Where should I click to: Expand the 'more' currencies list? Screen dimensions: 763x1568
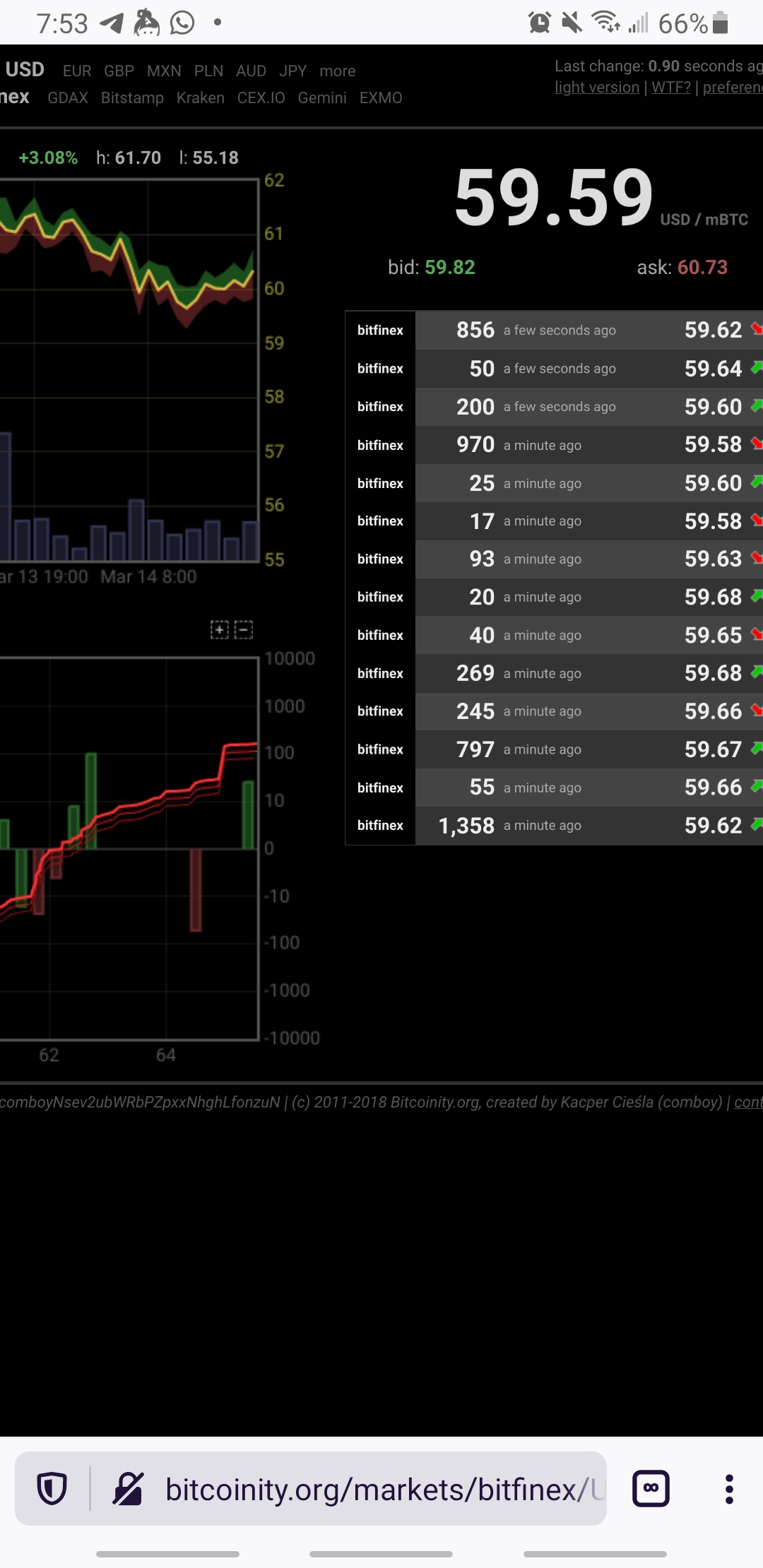pyautogui.click(x=337, y=71)
